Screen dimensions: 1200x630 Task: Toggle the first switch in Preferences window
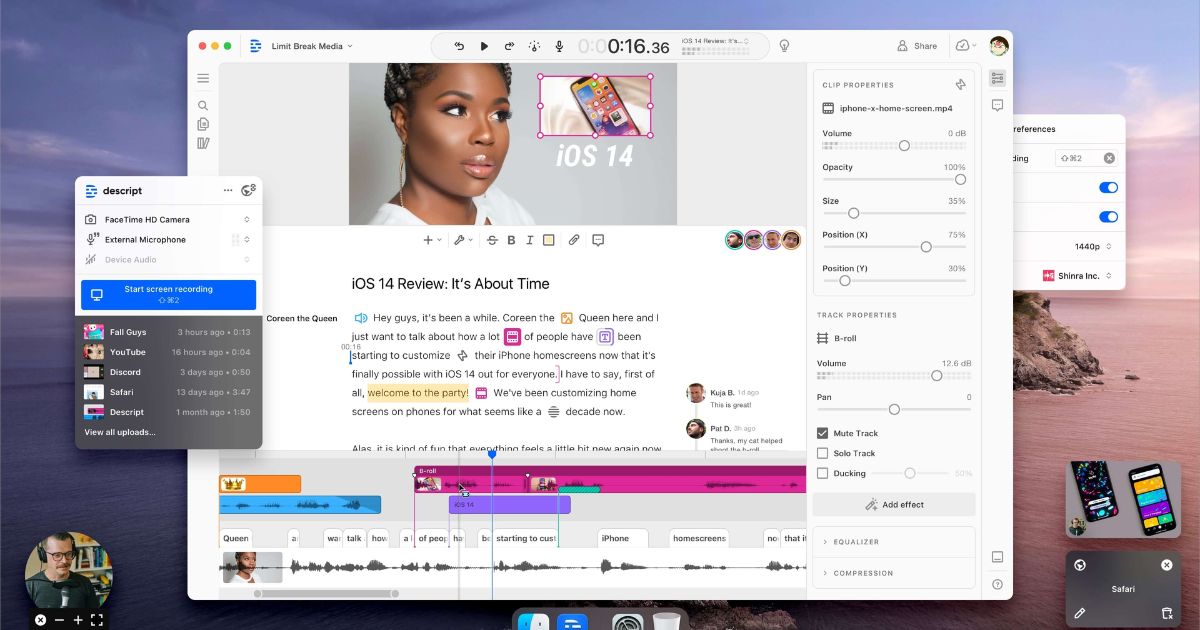click(x=1108, y=187)
